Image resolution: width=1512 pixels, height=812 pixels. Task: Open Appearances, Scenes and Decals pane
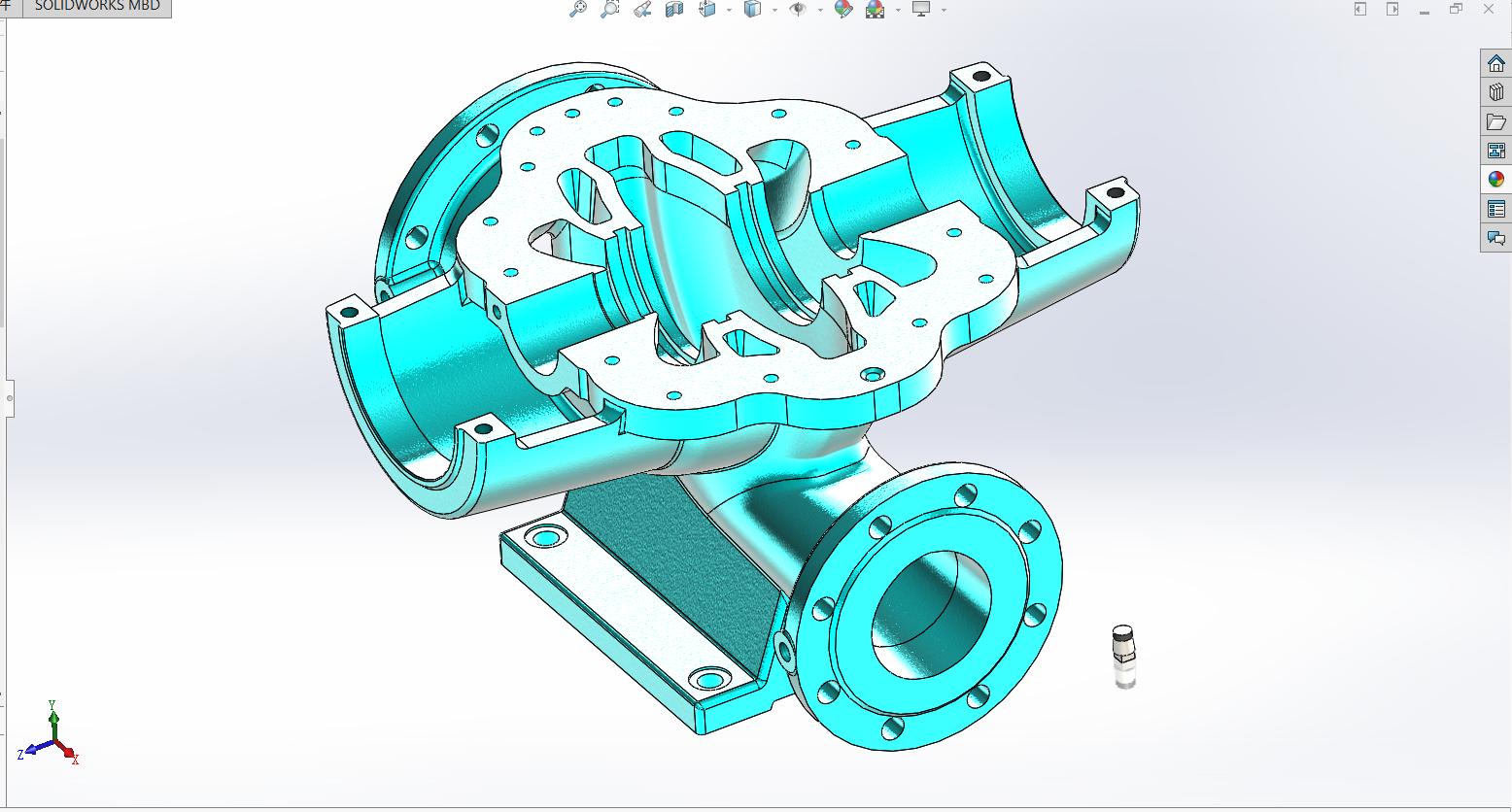coord(1496,180)
